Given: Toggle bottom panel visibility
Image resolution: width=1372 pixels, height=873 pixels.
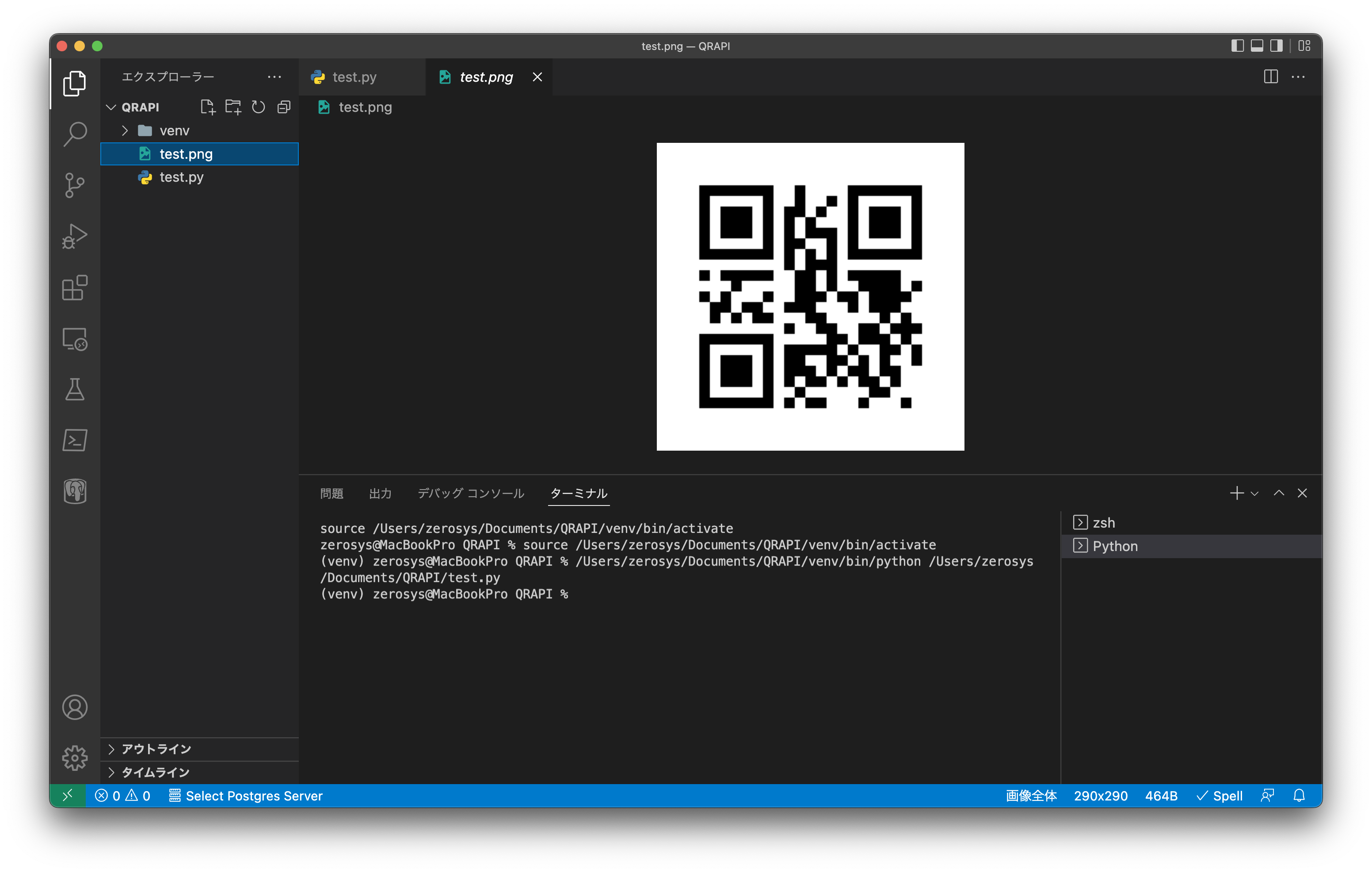Looking at the screenshot, I should [1257, 46].
